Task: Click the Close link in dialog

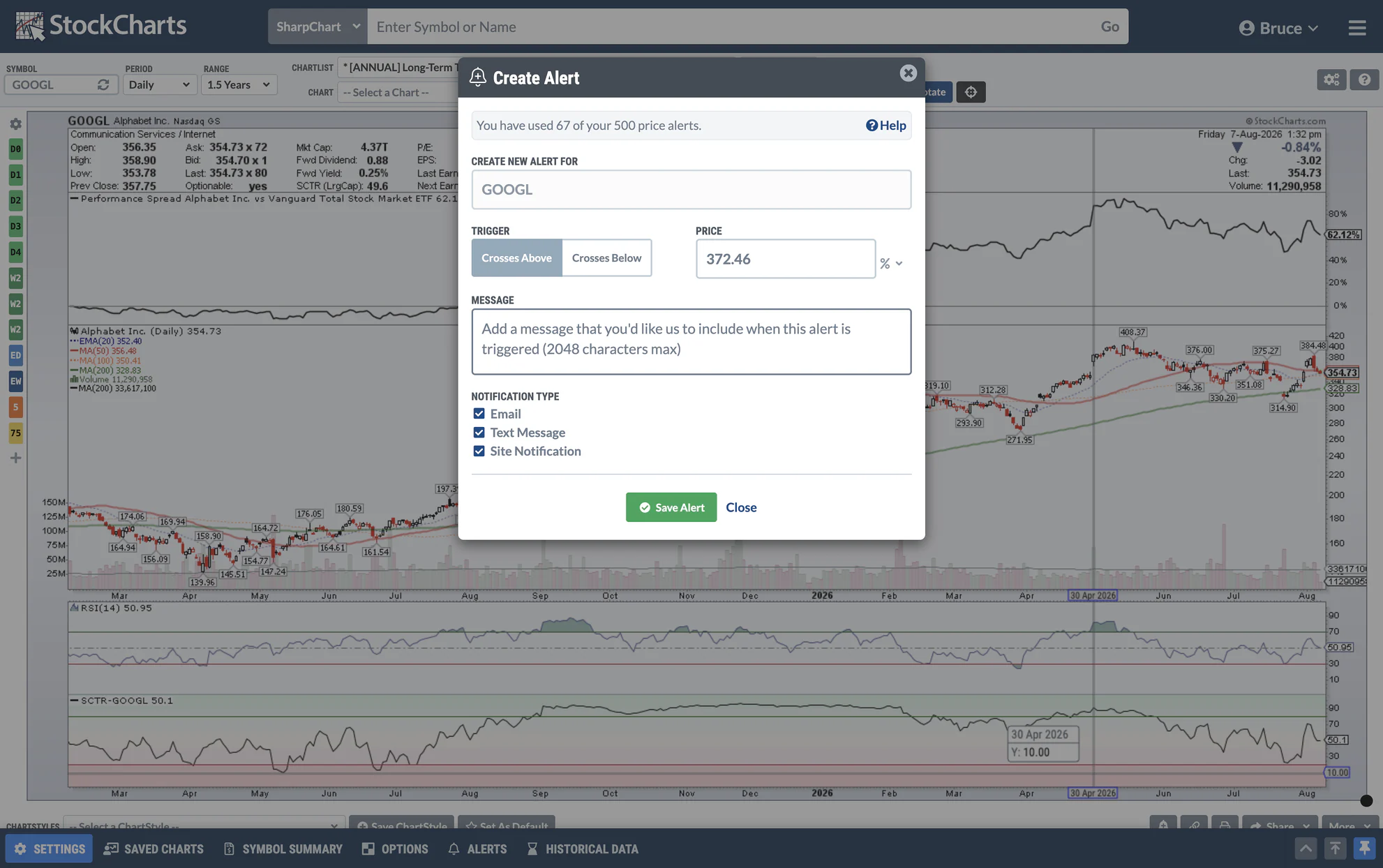Action: [x=741, y=507]
